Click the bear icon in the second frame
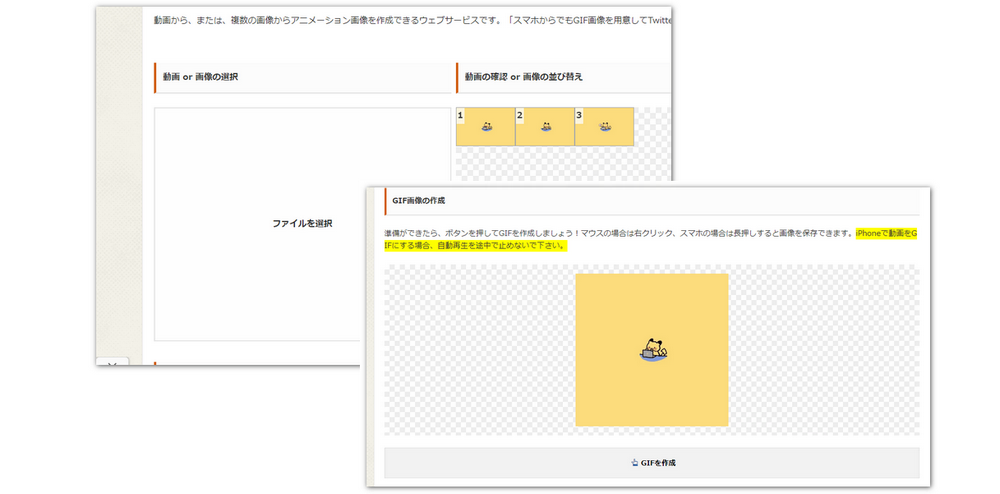 point(546,128)
